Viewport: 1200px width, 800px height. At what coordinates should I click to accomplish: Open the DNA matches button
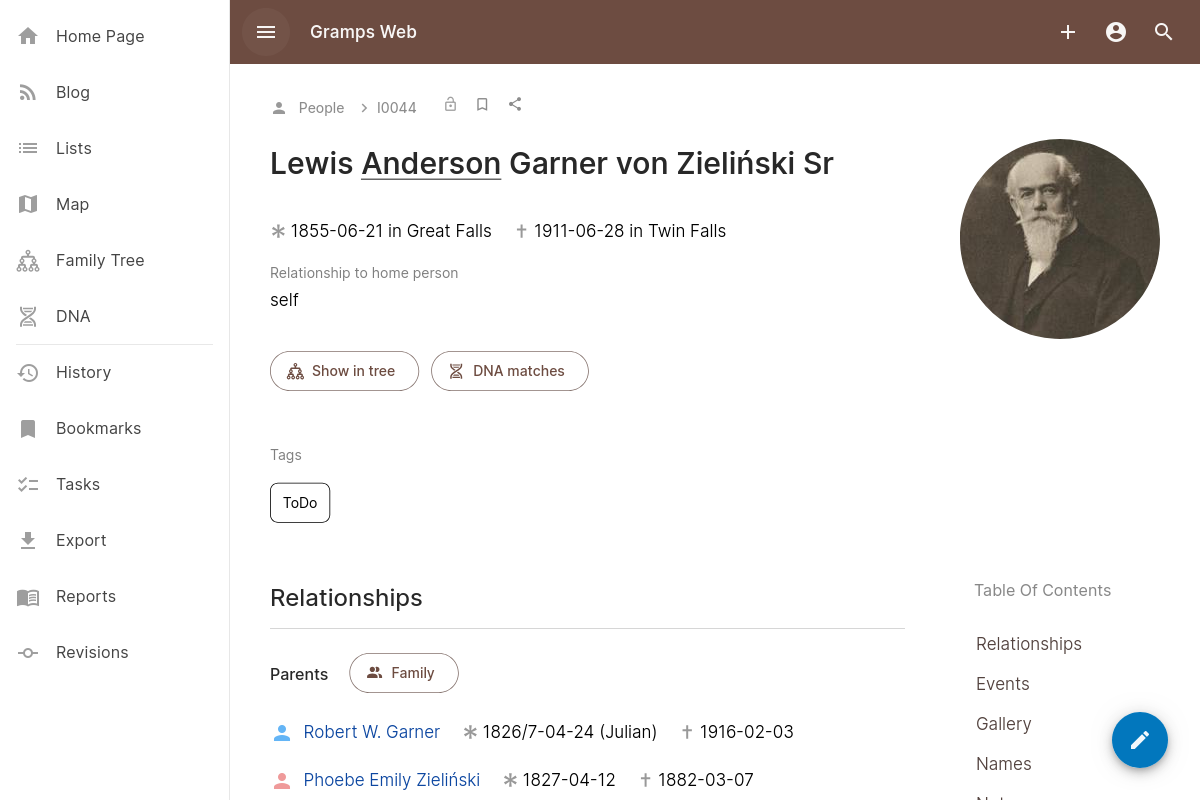pyautogui.click(x=510, y=370)
